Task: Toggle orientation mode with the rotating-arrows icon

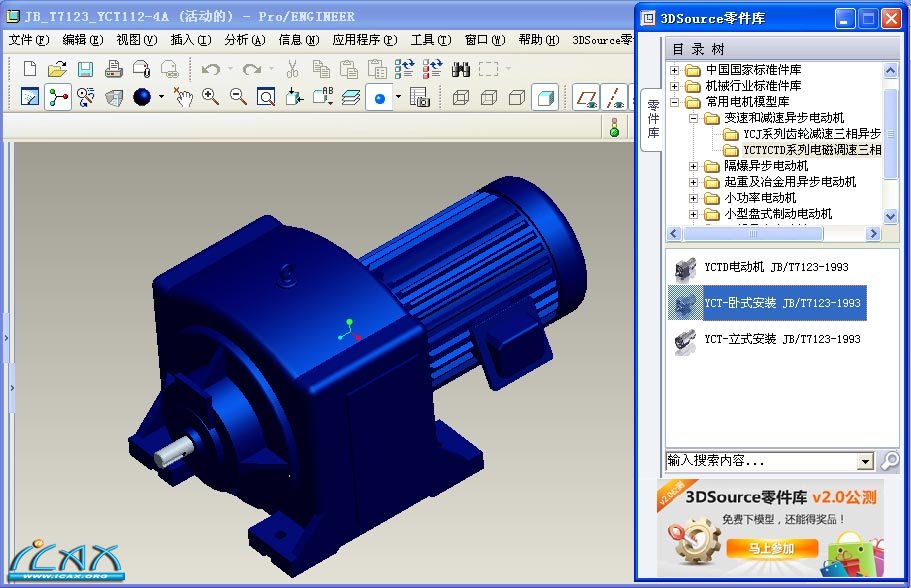Action: (x=85, y=96)
